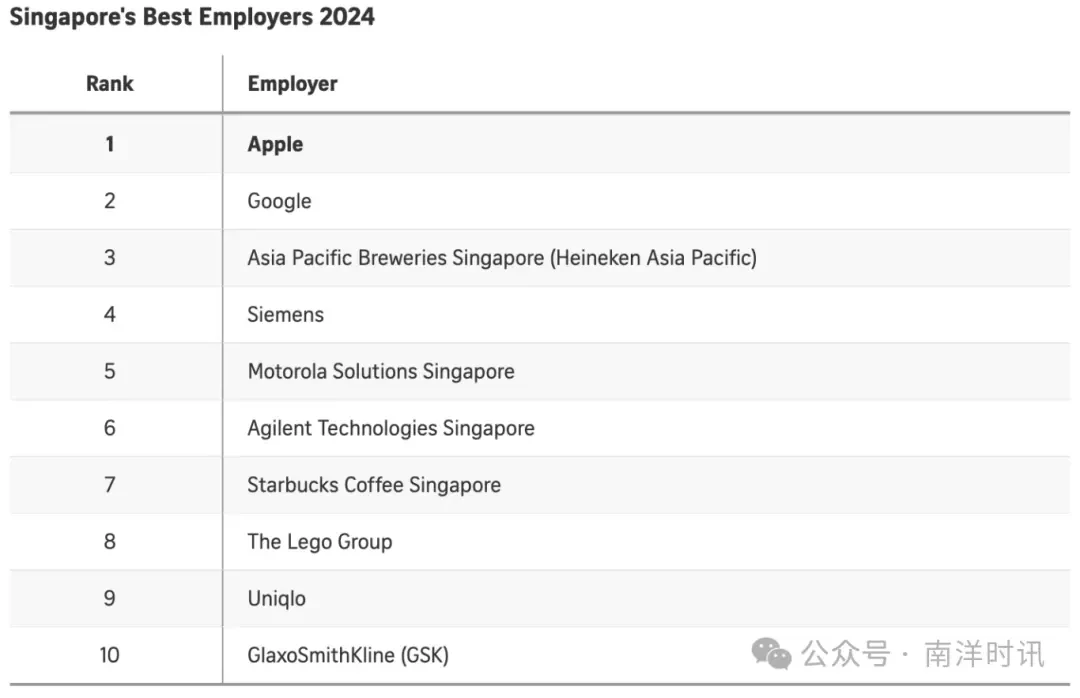The width and height of the screenshot is (1080, 698).
Task: Click the rank number 5 cell
Action: click(110, 371)
